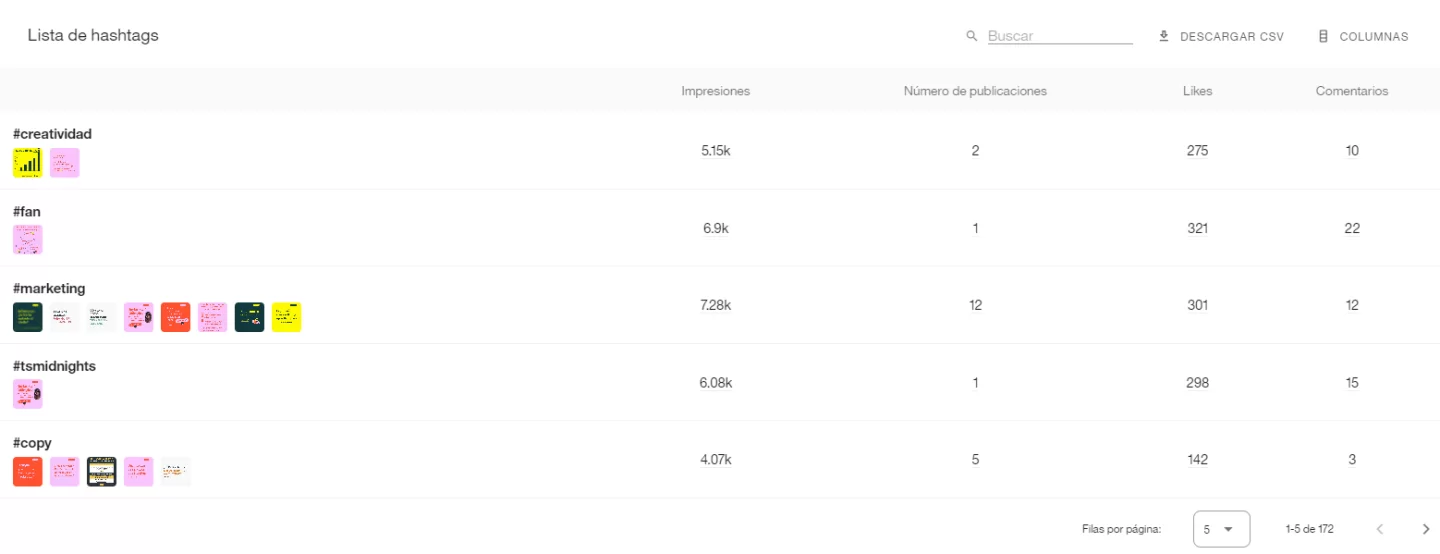Go to the next page arrow
Image resolution: width=1440 pixels, height=554 pixels.
pyautogui.click(x=1426, y=529)
